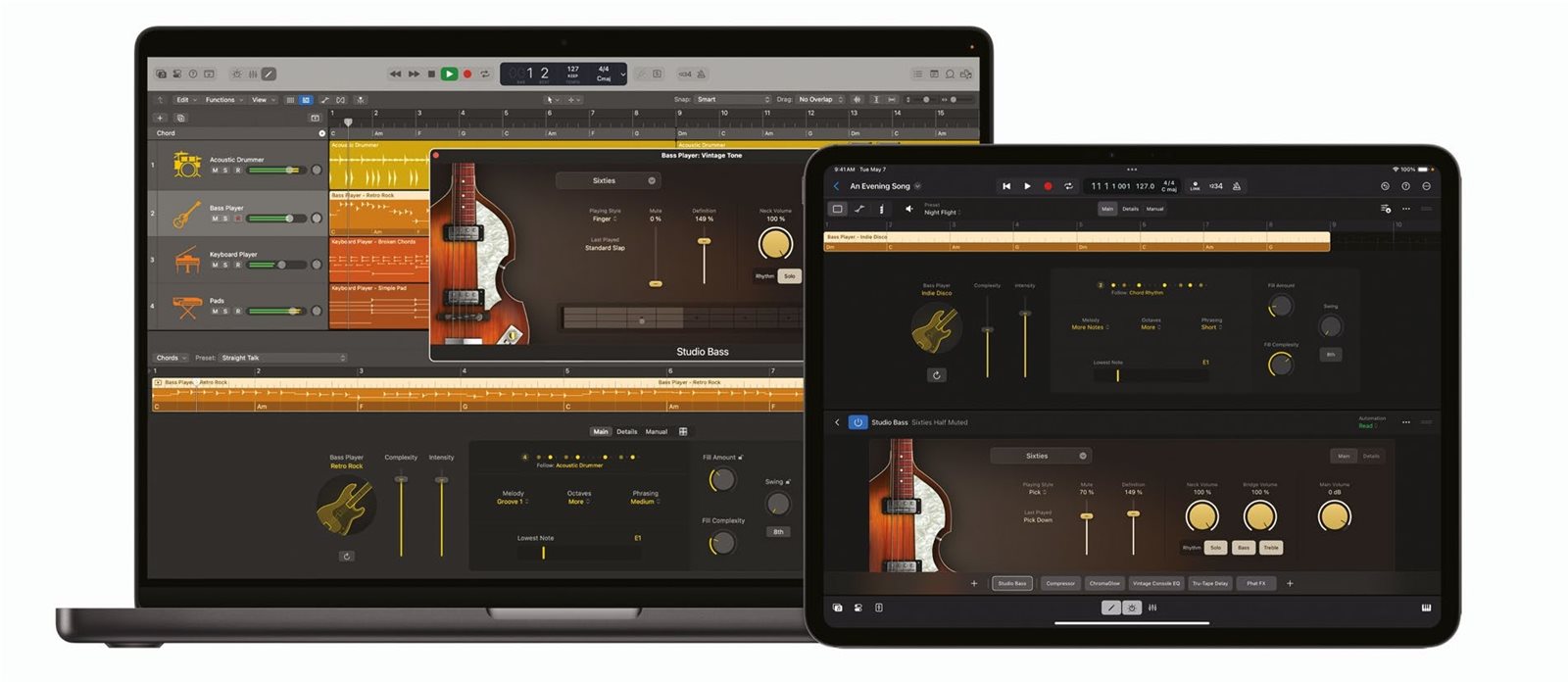Open the Drag dropdown showing No Overlap
This screenshot has width=1568, height=682.
(820, 100)
